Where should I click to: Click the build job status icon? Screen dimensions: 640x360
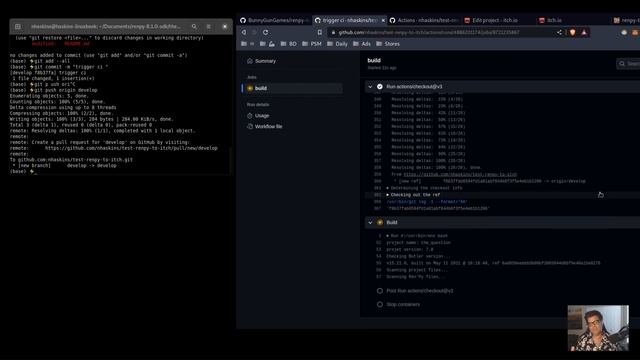tap(250, 88)
